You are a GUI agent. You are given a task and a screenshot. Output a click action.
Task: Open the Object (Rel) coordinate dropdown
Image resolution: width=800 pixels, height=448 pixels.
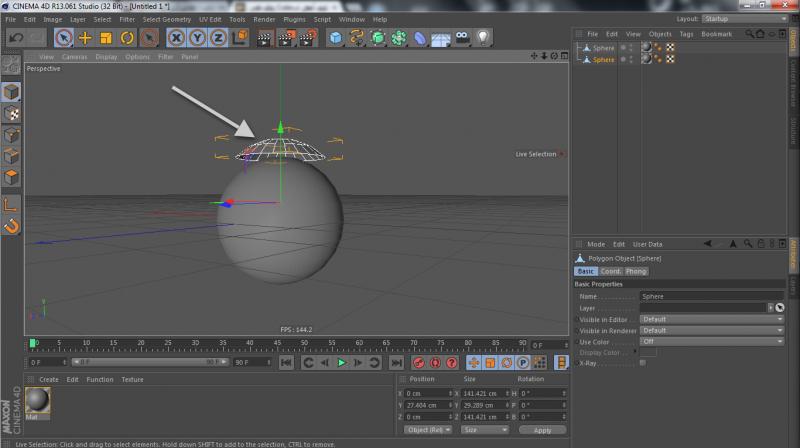pyautogui.click(x=428, y=429)
